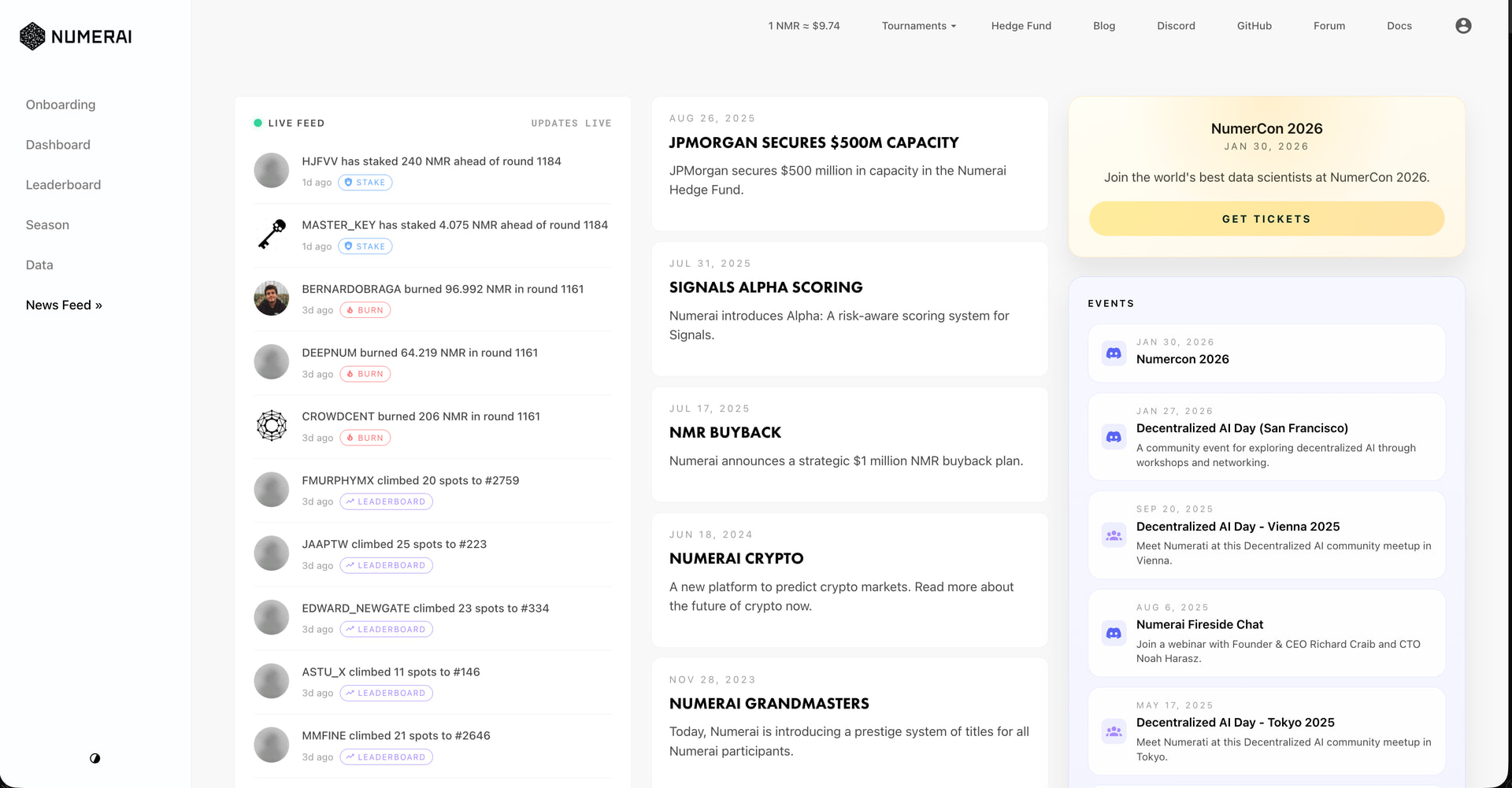Click the UPDATES LIVE label

pos(571,124)
